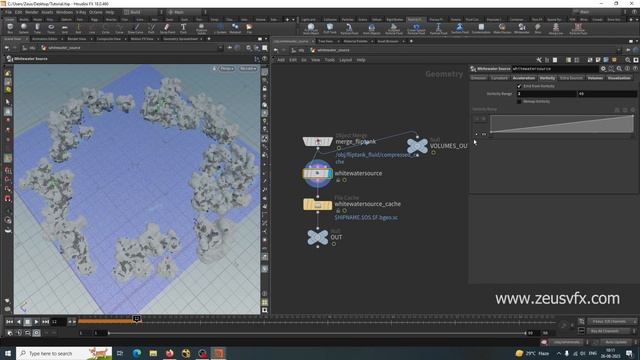Open the network editor Layout menu
The width and height of the screenshot is (640, 360).
point(345,60)
